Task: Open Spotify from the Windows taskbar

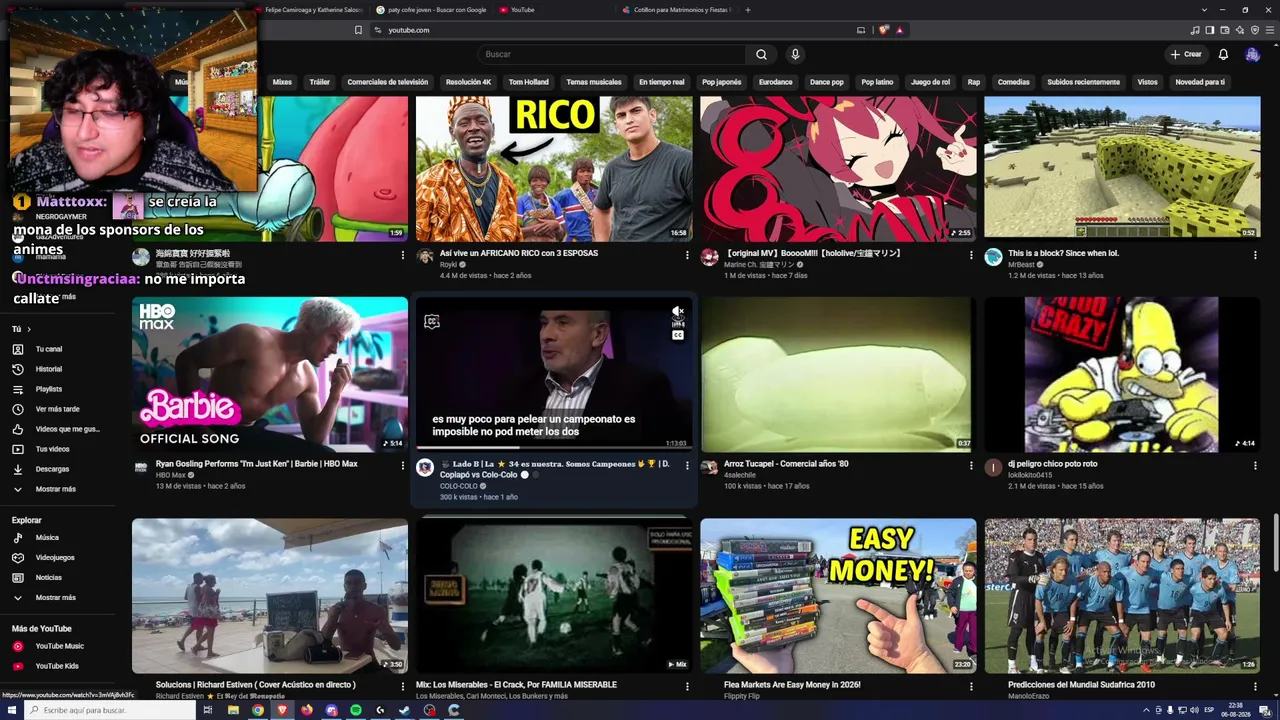Action: 356,710
